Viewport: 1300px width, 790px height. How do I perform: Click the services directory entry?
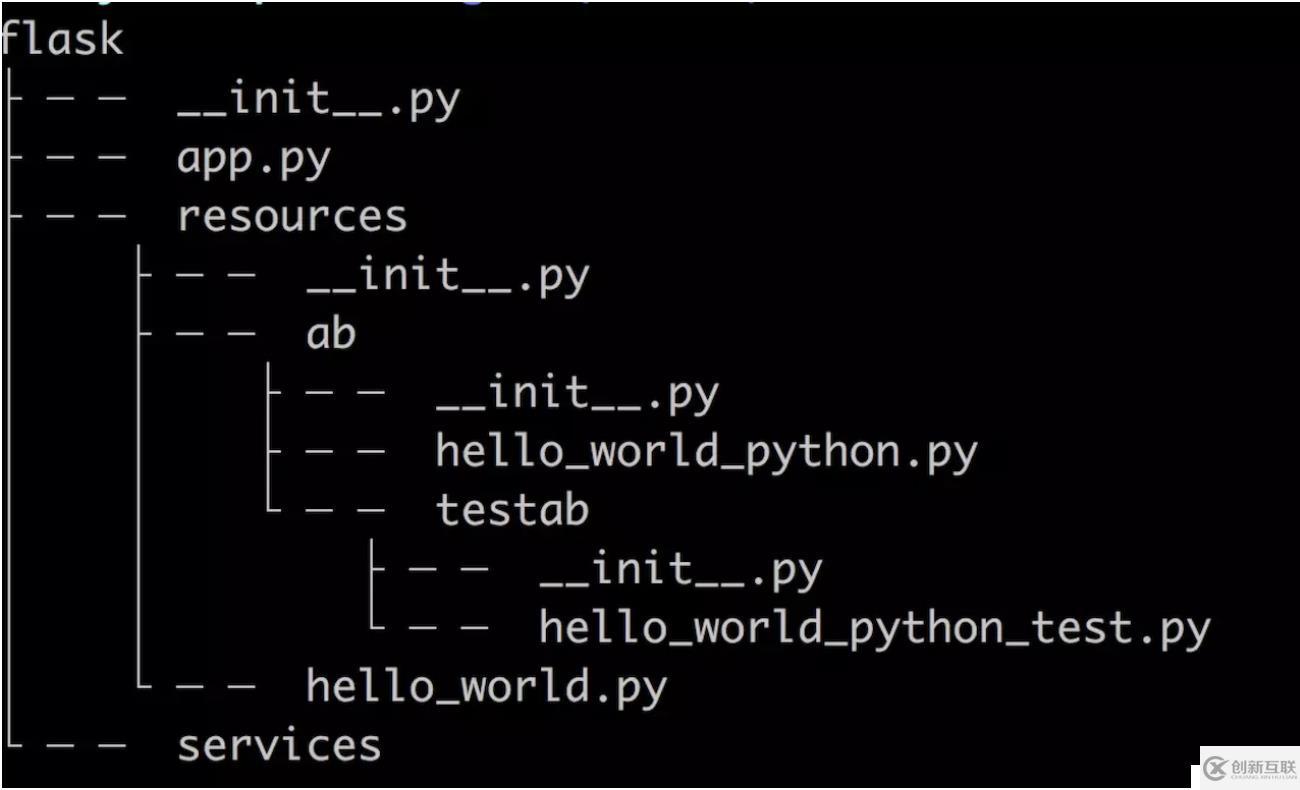(x=279, y=746)
